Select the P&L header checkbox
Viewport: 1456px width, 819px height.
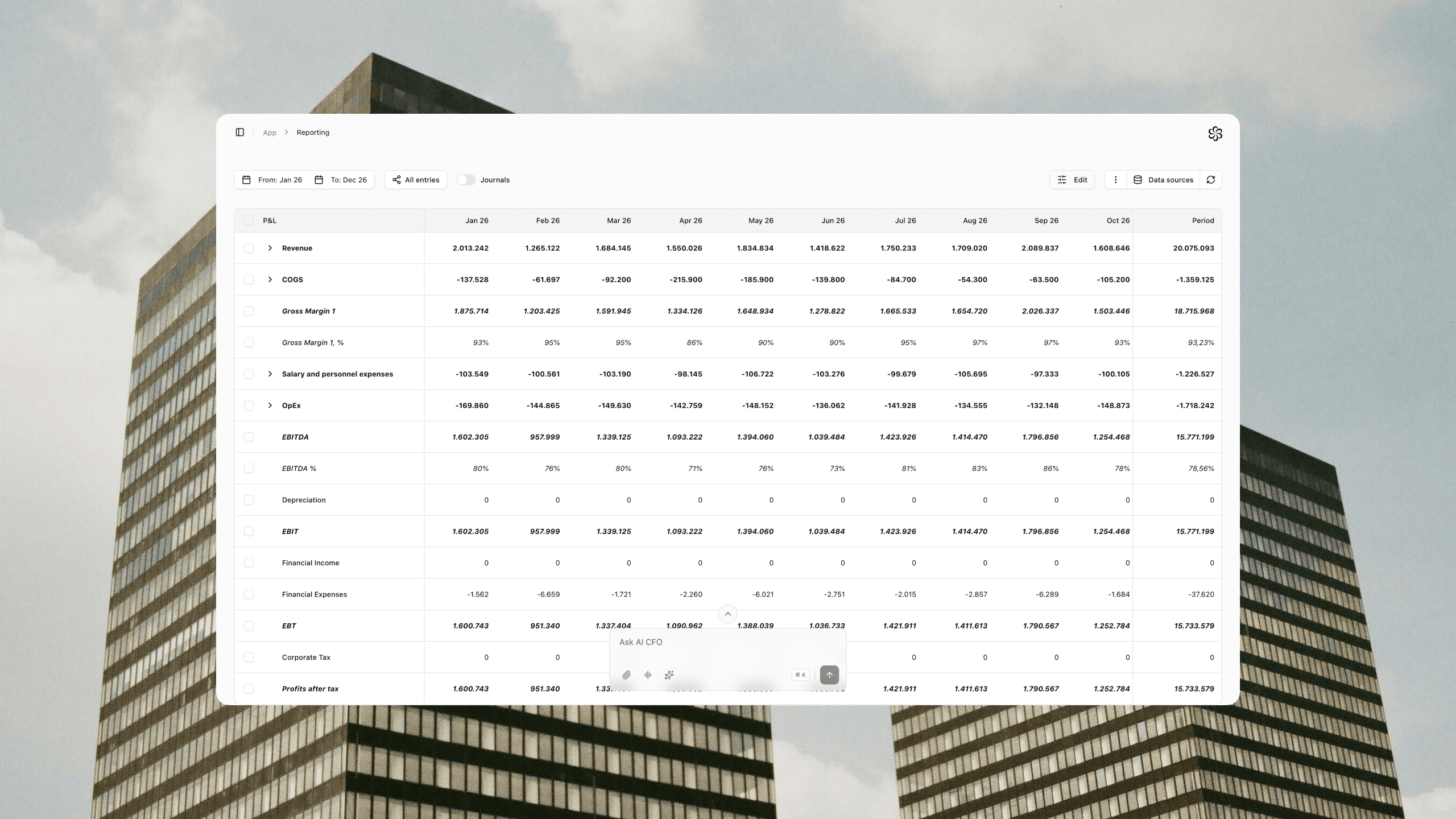249,220
